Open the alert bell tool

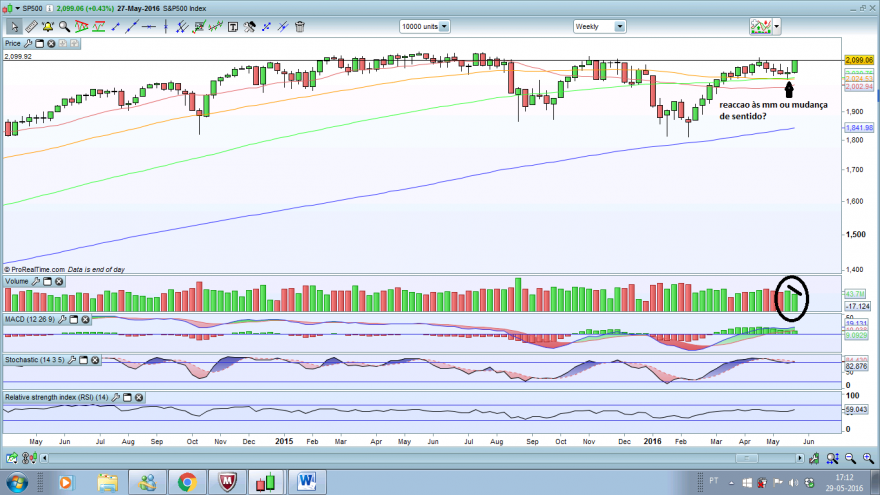[48, 26]
